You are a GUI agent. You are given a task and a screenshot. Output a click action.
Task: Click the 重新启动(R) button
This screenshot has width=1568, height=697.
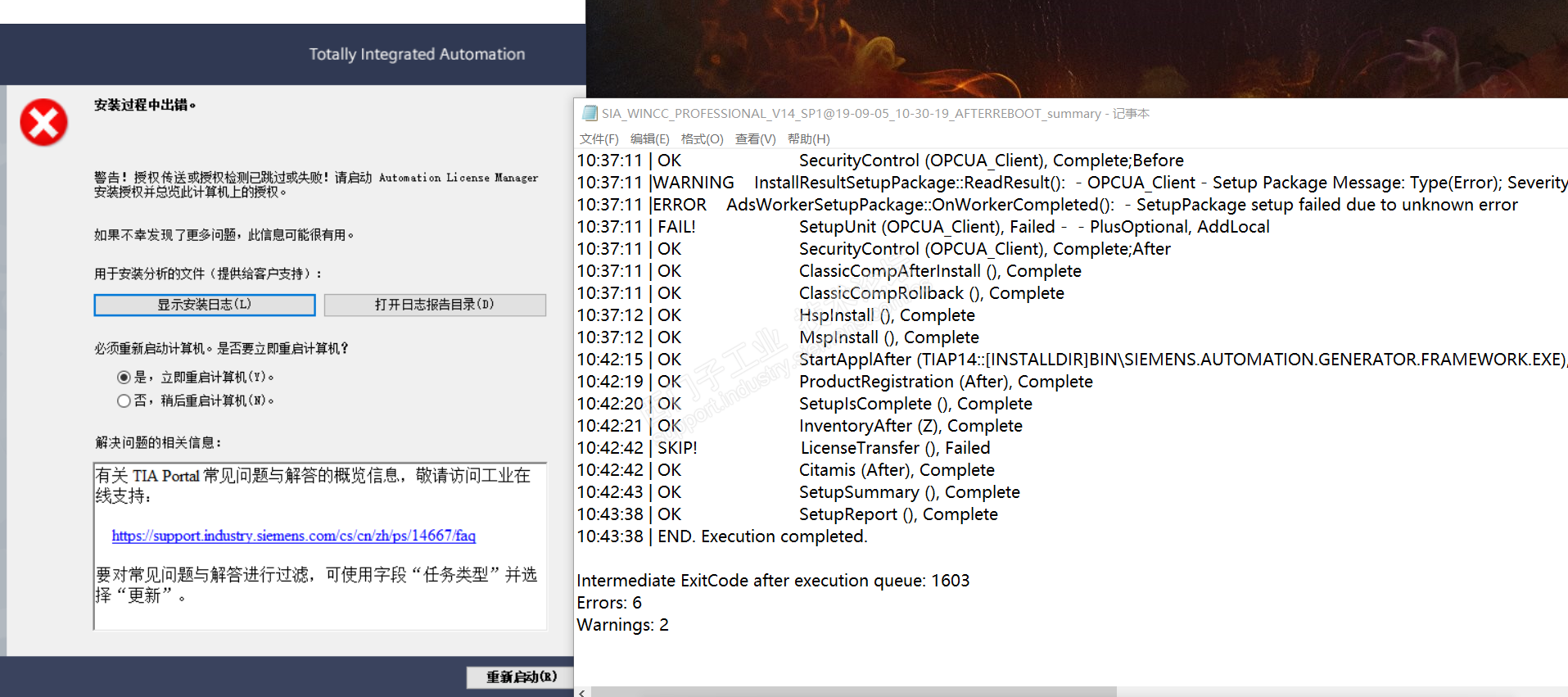[522, 677]
